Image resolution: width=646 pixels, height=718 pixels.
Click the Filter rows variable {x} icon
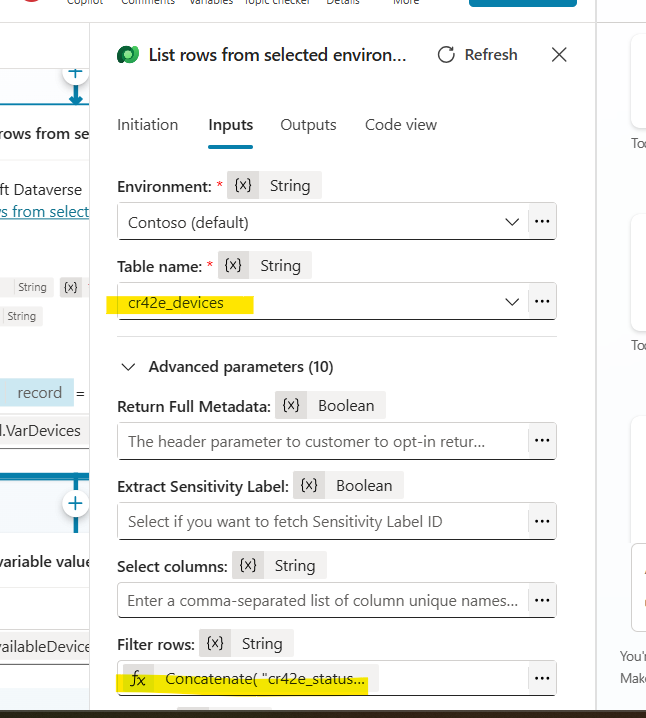pos(215,643)
